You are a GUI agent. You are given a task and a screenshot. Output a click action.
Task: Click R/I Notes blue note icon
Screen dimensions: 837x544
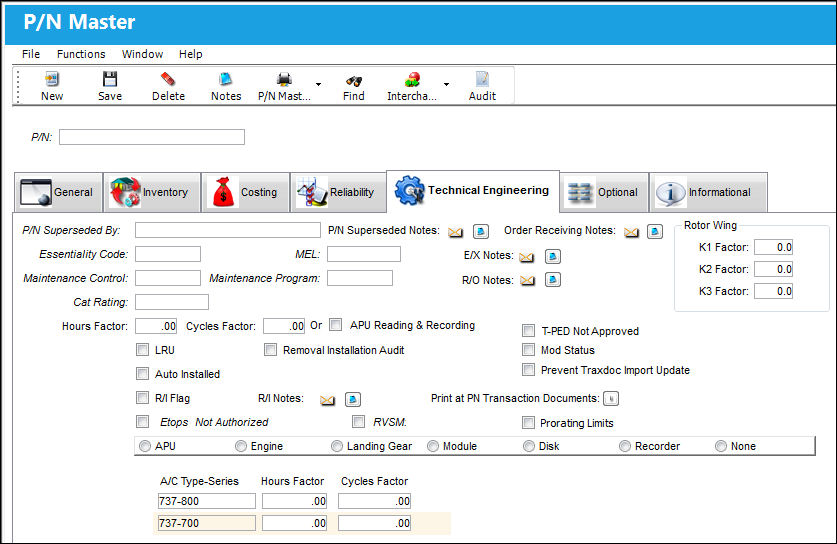(353, 399)
